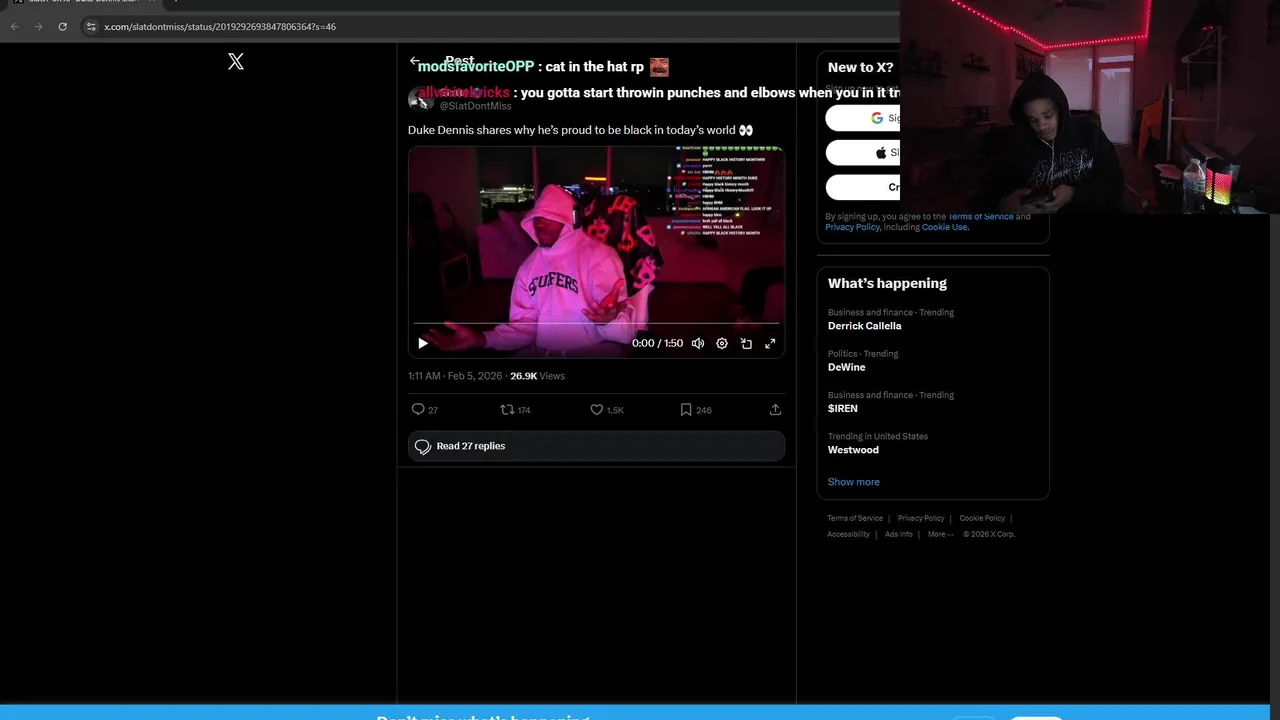Open Cookie Policy footer link
Screen dimensions: 1280x720
982,518
